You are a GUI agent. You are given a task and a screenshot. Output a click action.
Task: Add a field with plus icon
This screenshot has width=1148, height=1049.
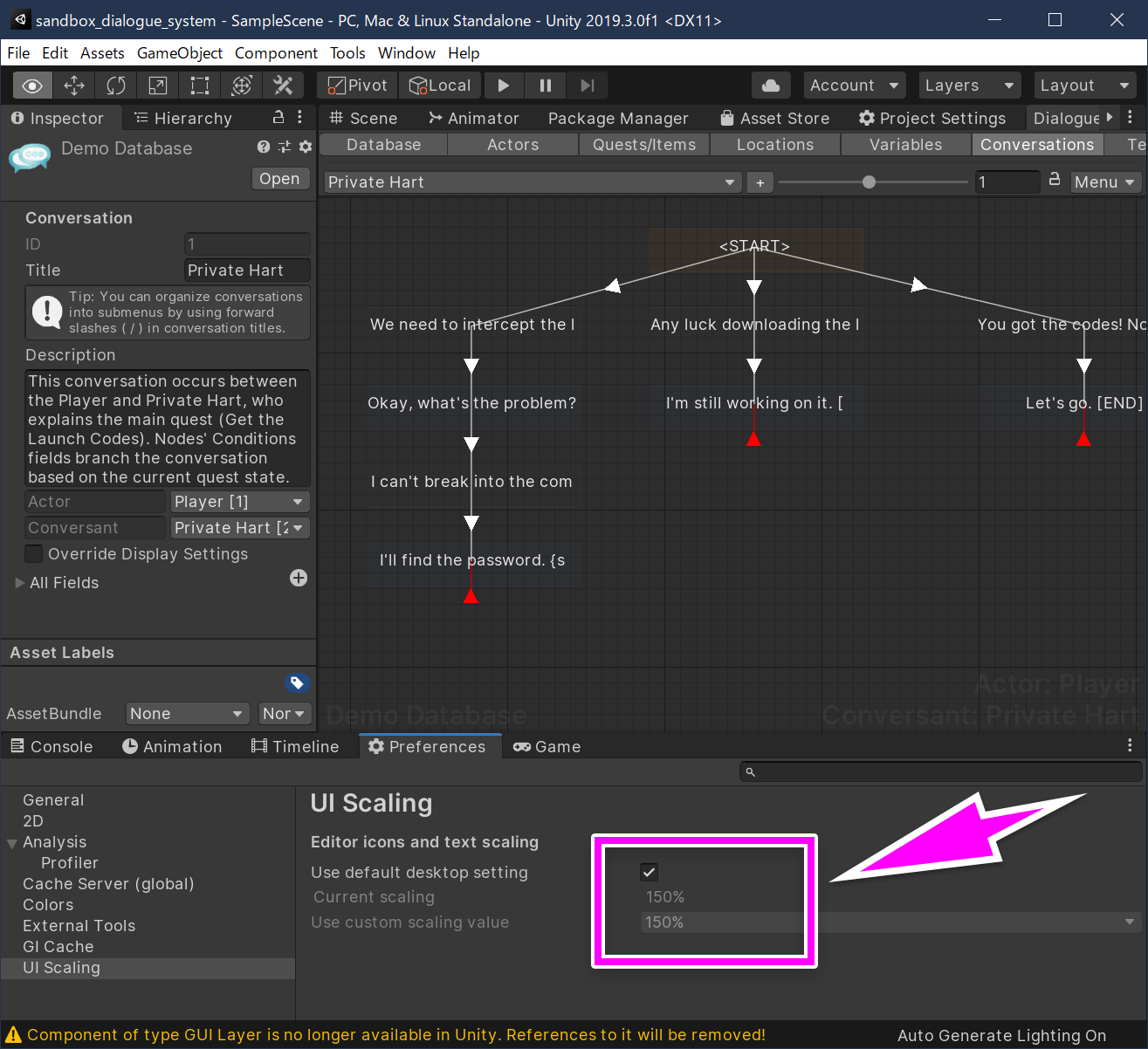[299, 578]
